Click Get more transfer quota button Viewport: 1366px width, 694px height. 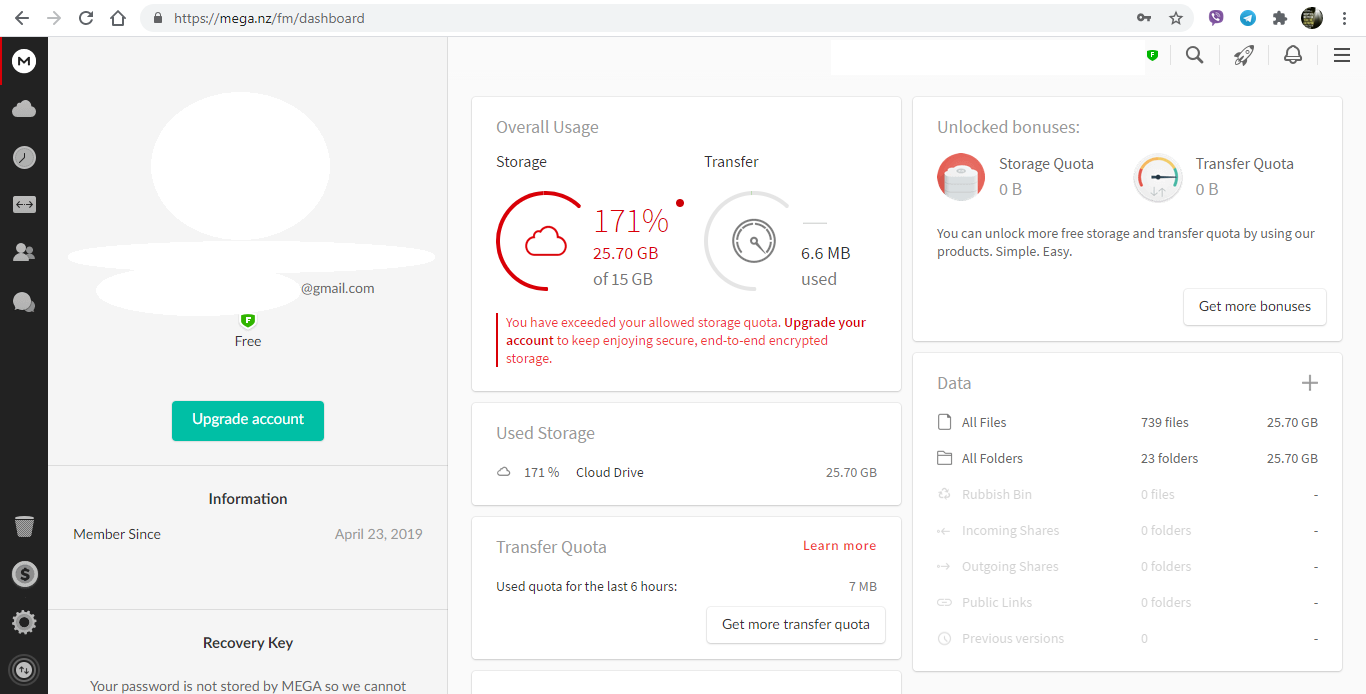point(796,624)
